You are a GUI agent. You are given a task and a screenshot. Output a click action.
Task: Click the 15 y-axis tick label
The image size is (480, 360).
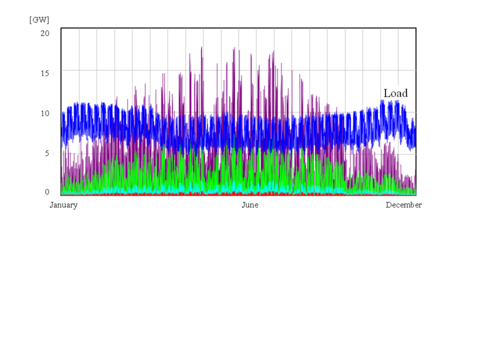45,73
